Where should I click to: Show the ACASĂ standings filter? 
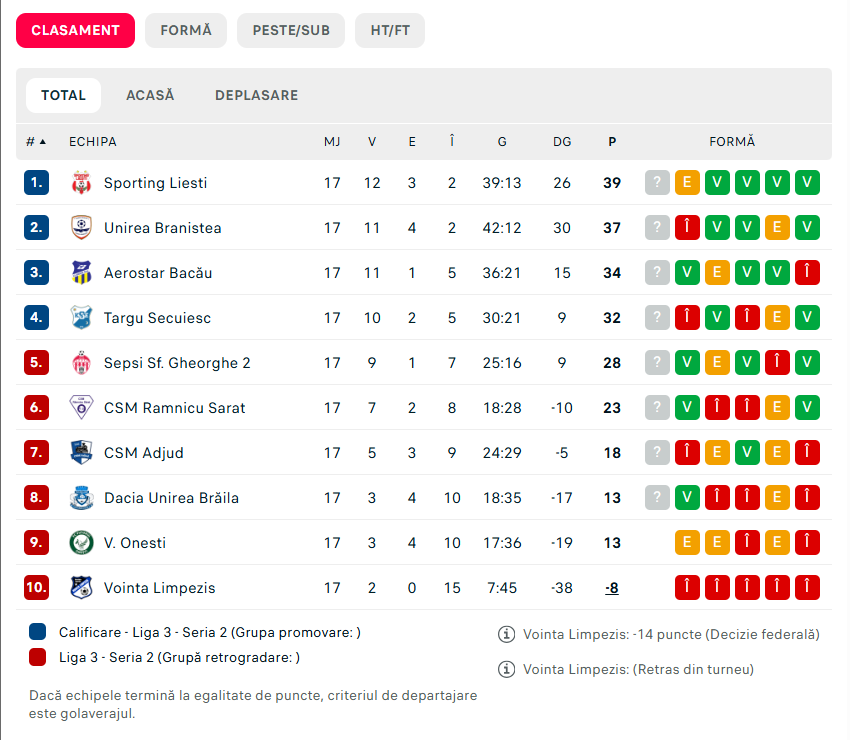150,95
